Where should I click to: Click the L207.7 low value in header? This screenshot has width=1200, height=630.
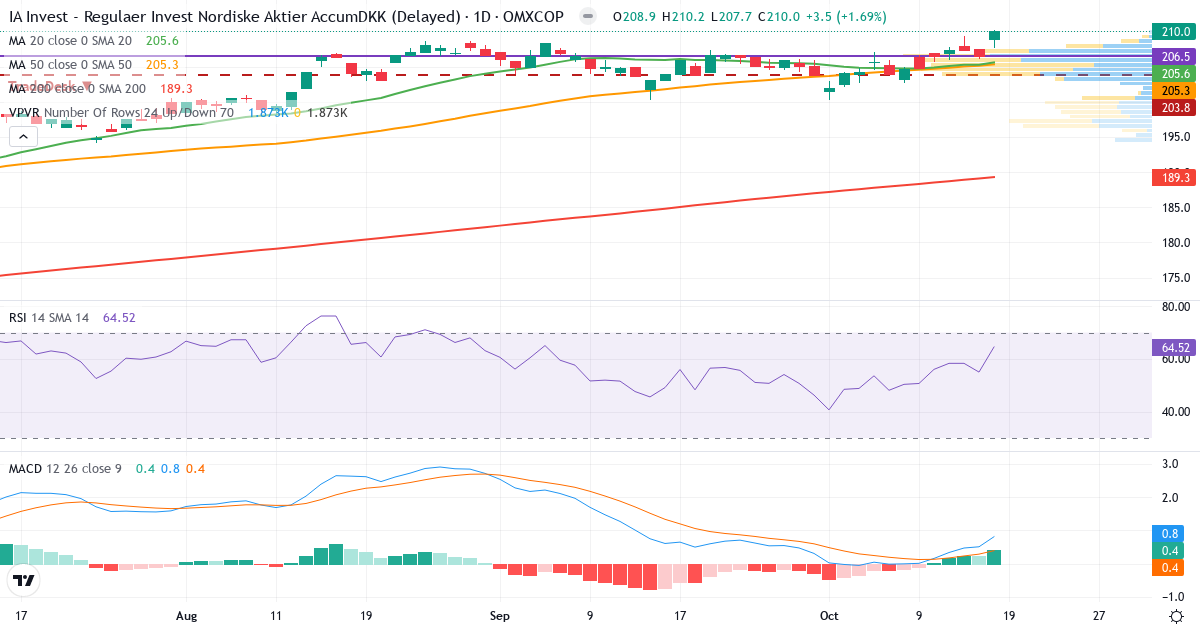730,17
